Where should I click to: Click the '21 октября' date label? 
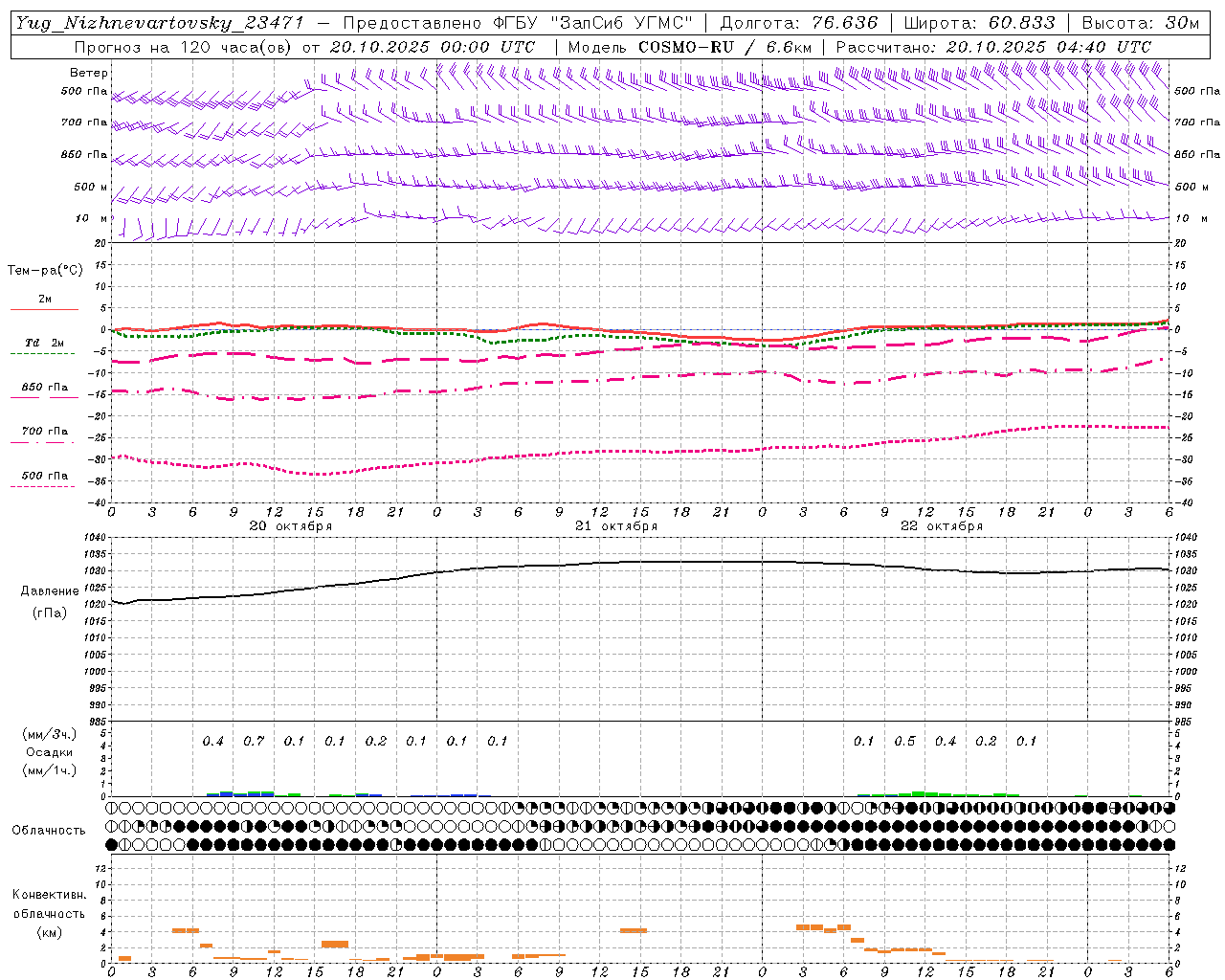pyautogui.click(x=616, y=525)
